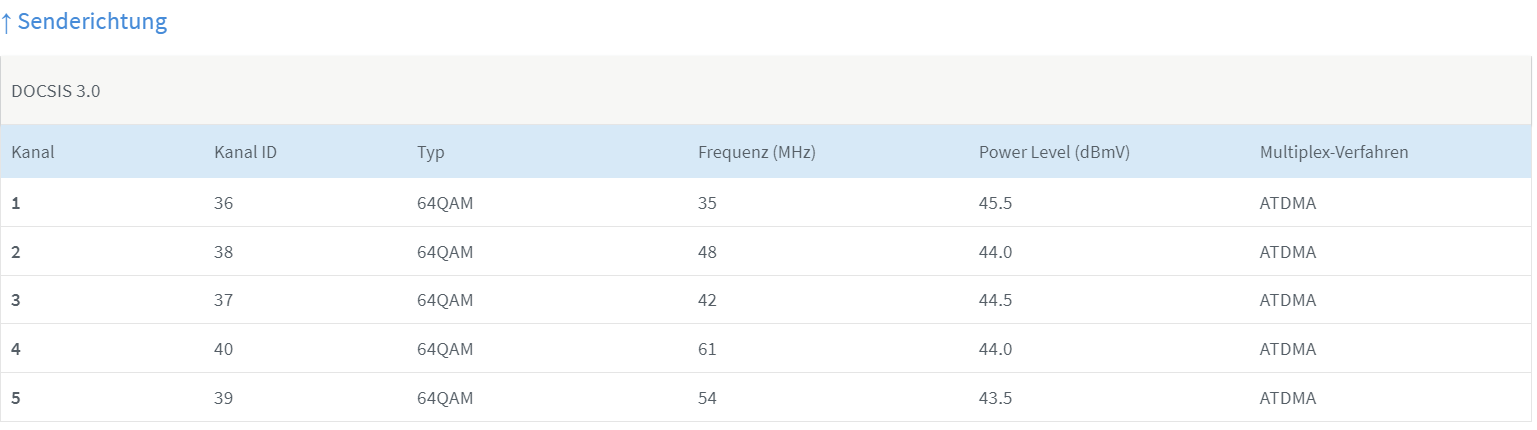Image resolution: width=1537 pixels, height=430 pixels.
Task: Click Kanal ID 38 cell
Action: pyautogui.click(x=223, y=253)
